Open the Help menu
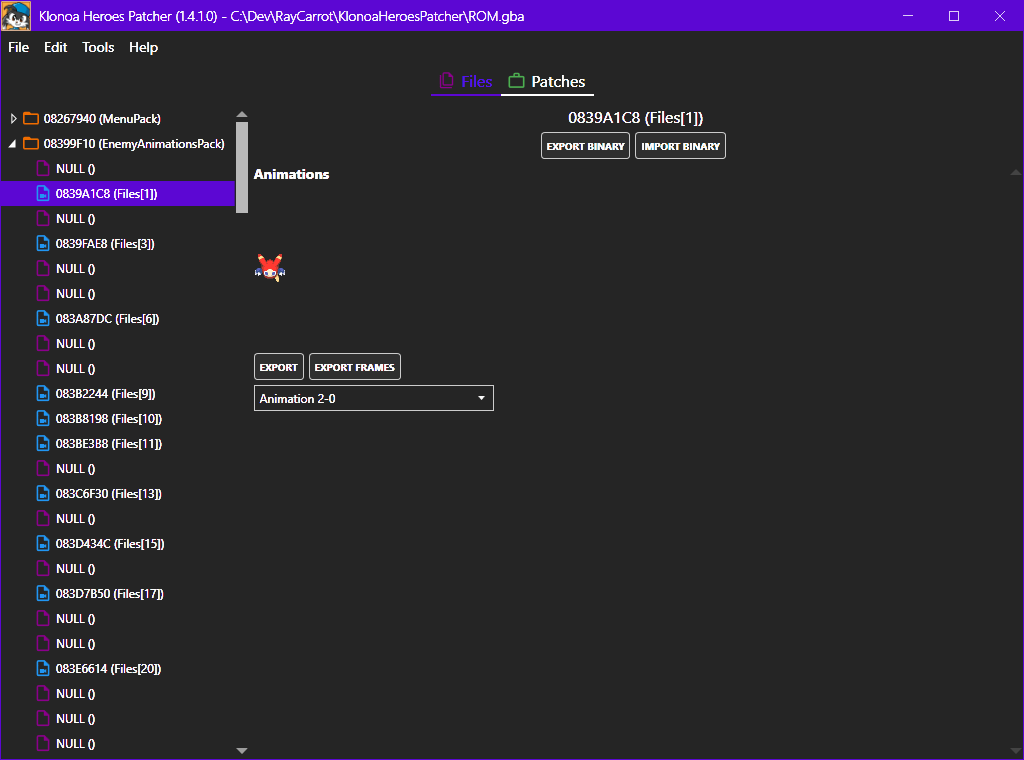The width and height of the screenshot is (1024, 760). (143, 48)
